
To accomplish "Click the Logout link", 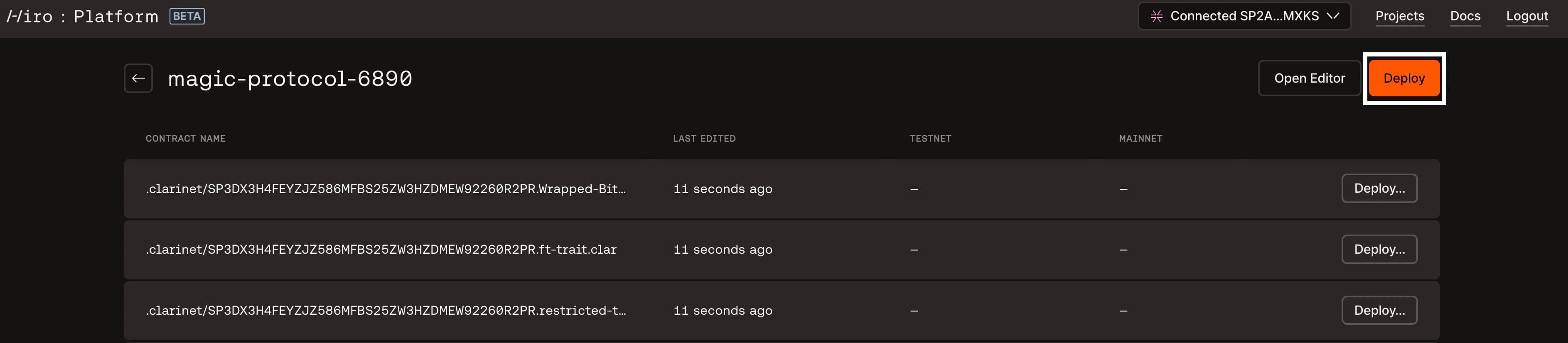I will pos(1526,17).
